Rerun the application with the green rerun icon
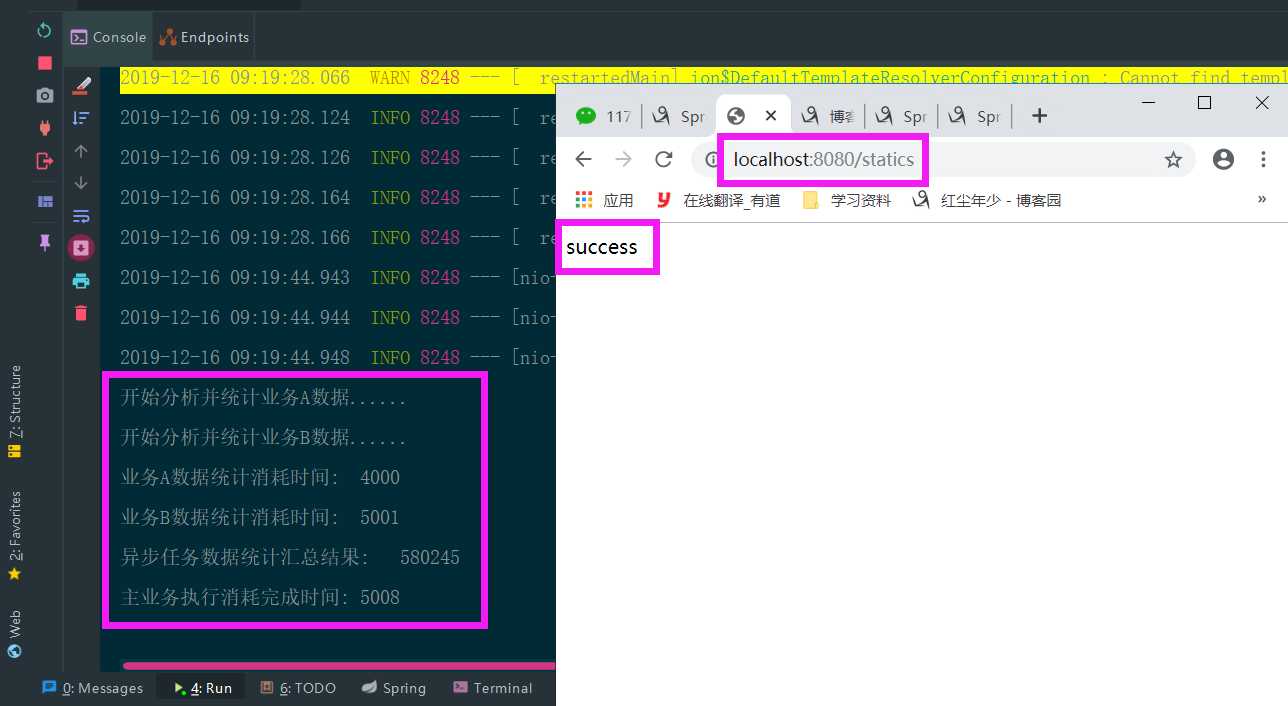The width and height of the screenshot is (1288, 706). 44,30
